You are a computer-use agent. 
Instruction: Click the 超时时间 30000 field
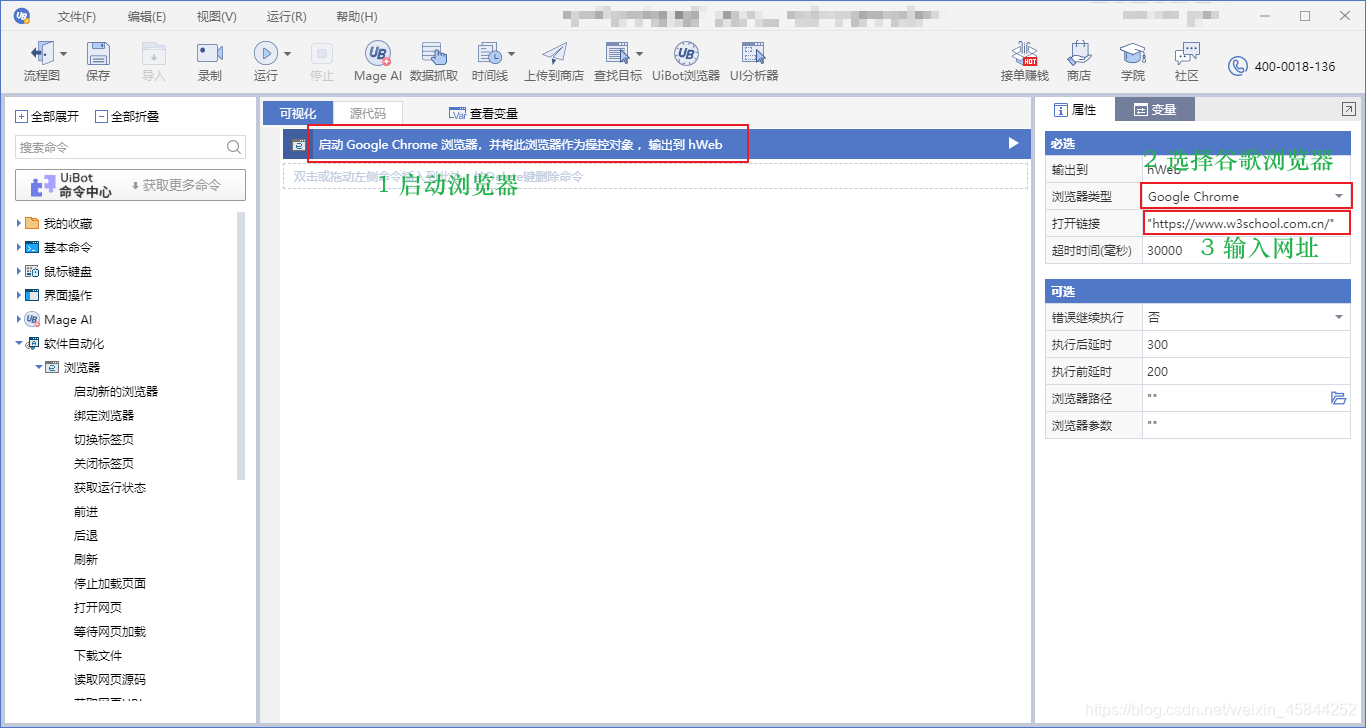(1246, 250)
